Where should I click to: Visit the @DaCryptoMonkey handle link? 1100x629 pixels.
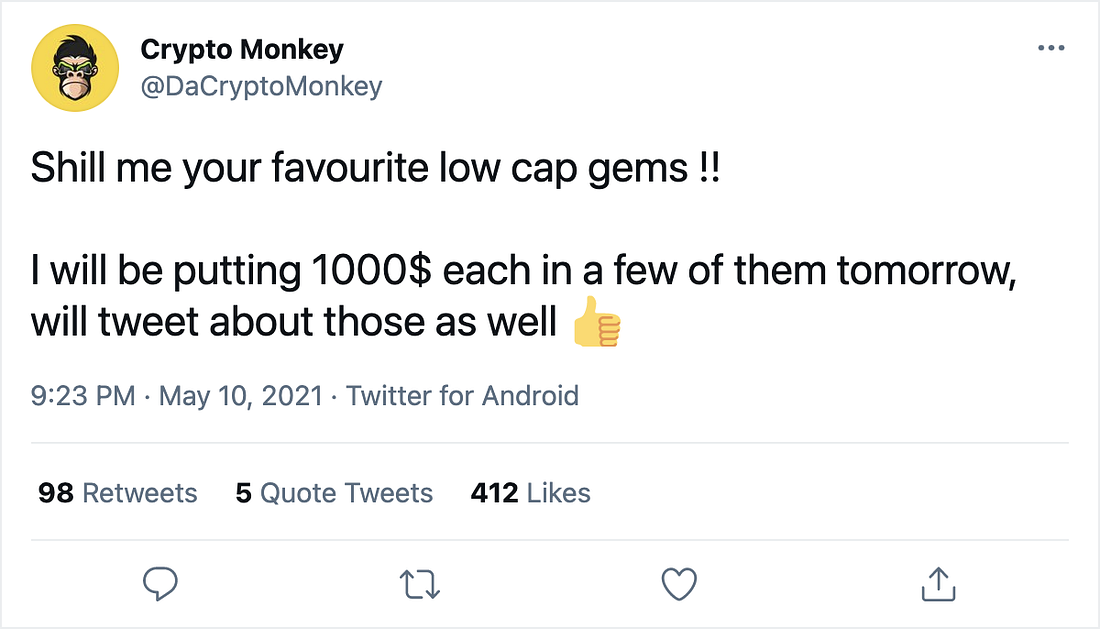(262, 86)
